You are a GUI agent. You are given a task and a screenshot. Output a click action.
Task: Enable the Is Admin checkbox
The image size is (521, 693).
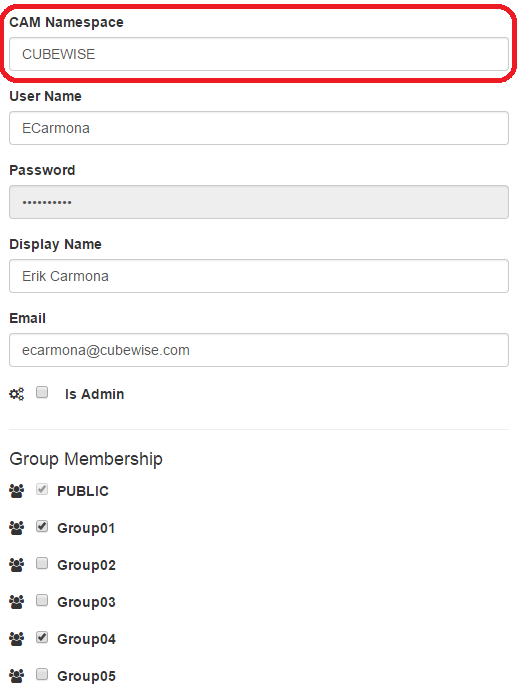click(42, 392)
